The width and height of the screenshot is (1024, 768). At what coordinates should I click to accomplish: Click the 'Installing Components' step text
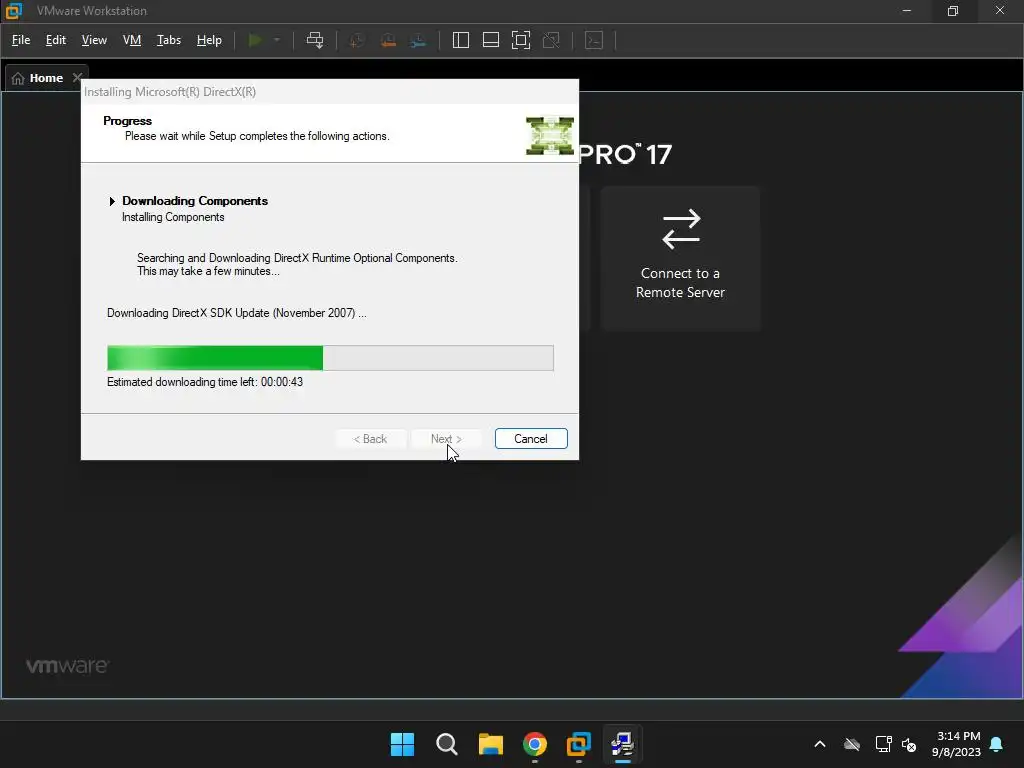click(173, 217)
